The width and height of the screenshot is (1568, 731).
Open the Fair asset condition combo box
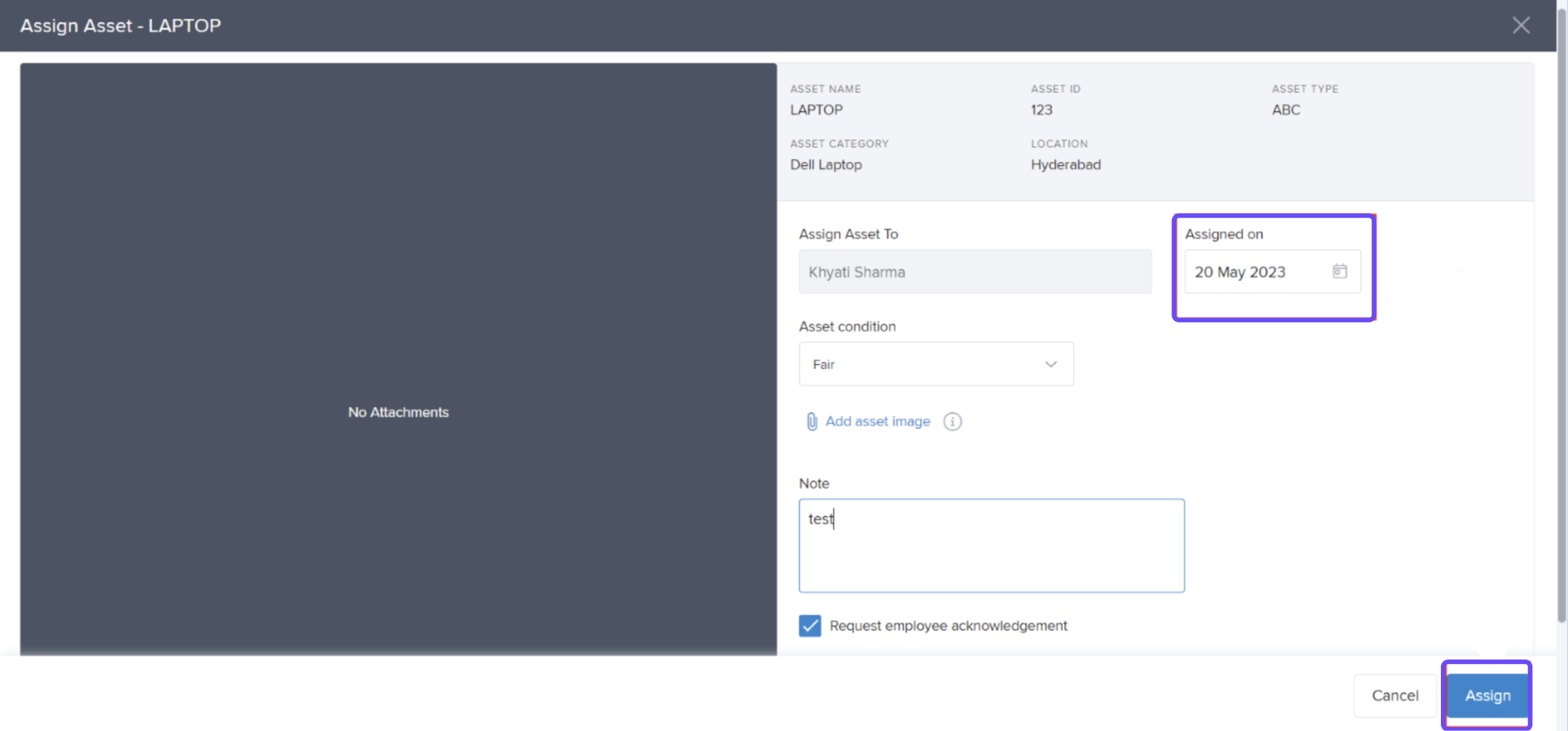[x=920, y=364]
